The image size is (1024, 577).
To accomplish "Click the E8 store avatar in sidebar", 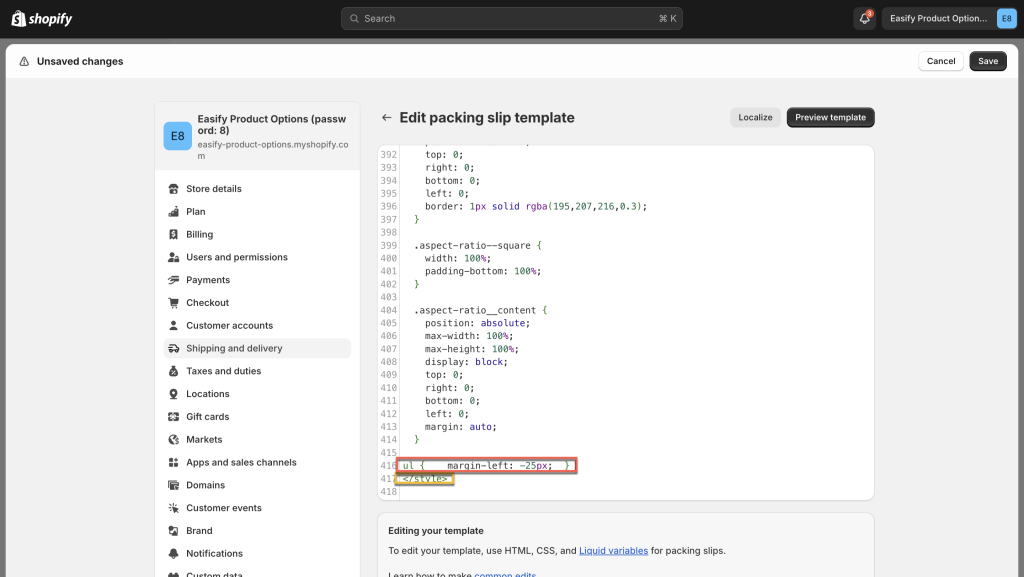I will pyautogui.click(x=178, y=136).
